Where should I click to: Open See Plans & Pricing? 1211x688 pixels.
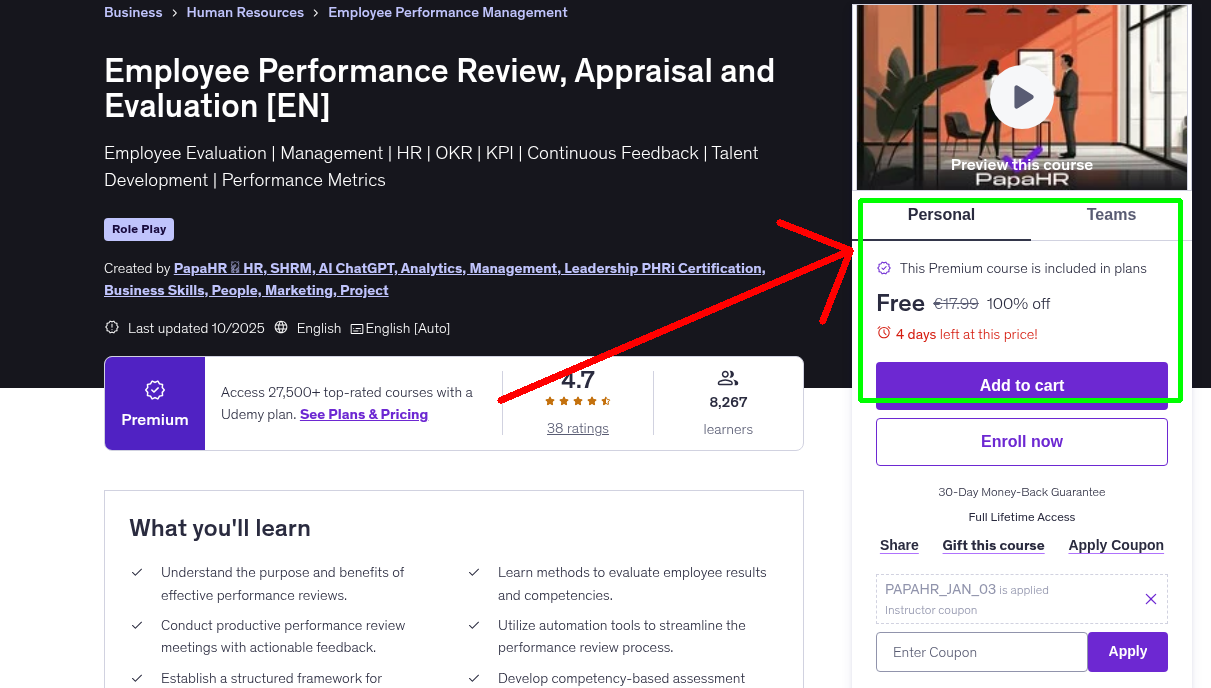coord(363,414)
